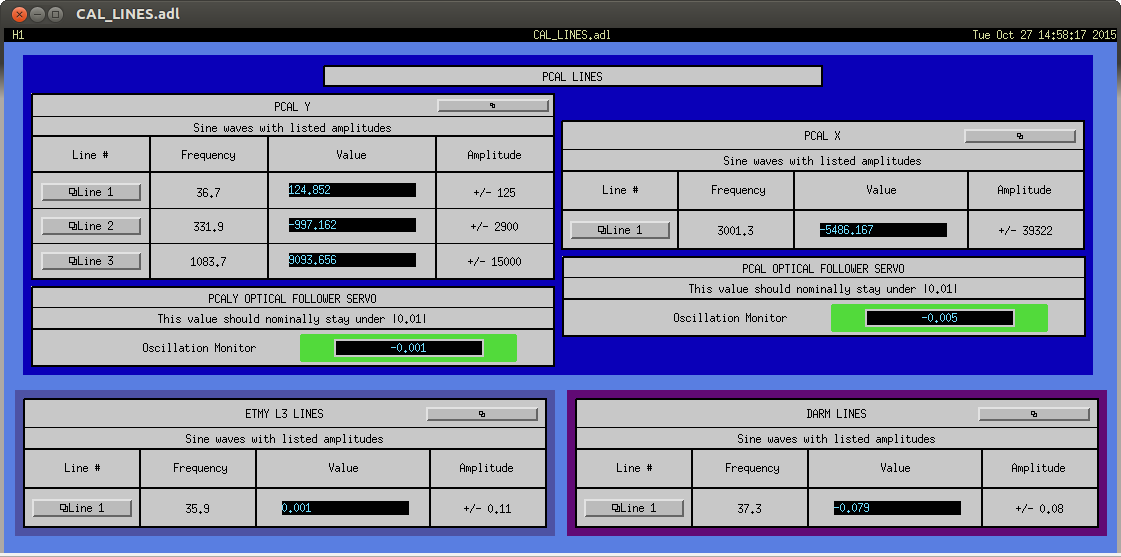Click the PCAL X heading text
The width and height of the screenshot is (1121, 557).
point(823,136)
